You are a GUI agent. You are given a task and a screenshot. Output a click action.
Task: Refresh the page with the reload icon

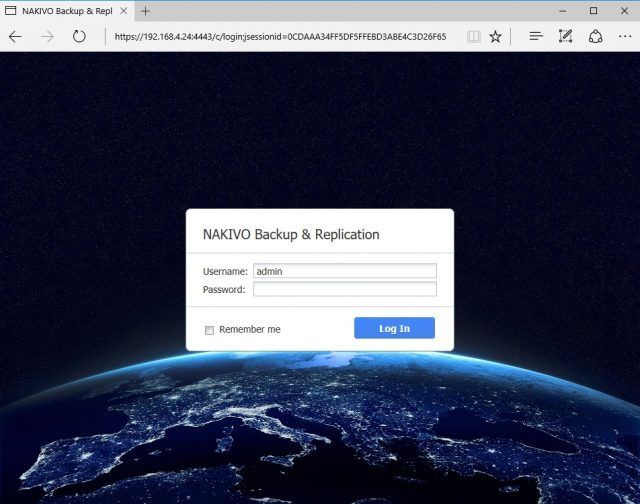click(x=79, y=37)
